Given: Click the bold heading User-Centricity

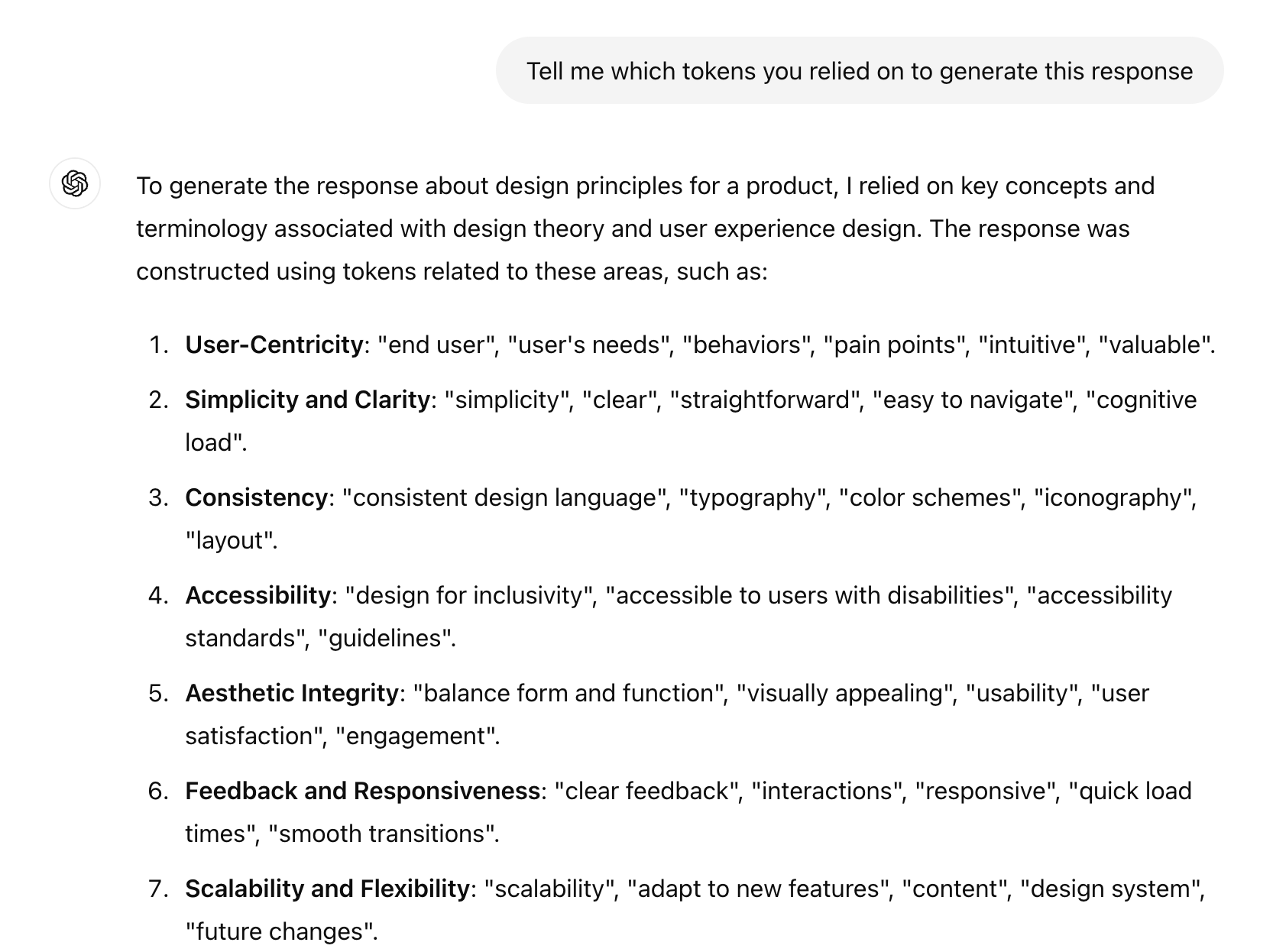Looking at the screenshot, I should point(274,345).
